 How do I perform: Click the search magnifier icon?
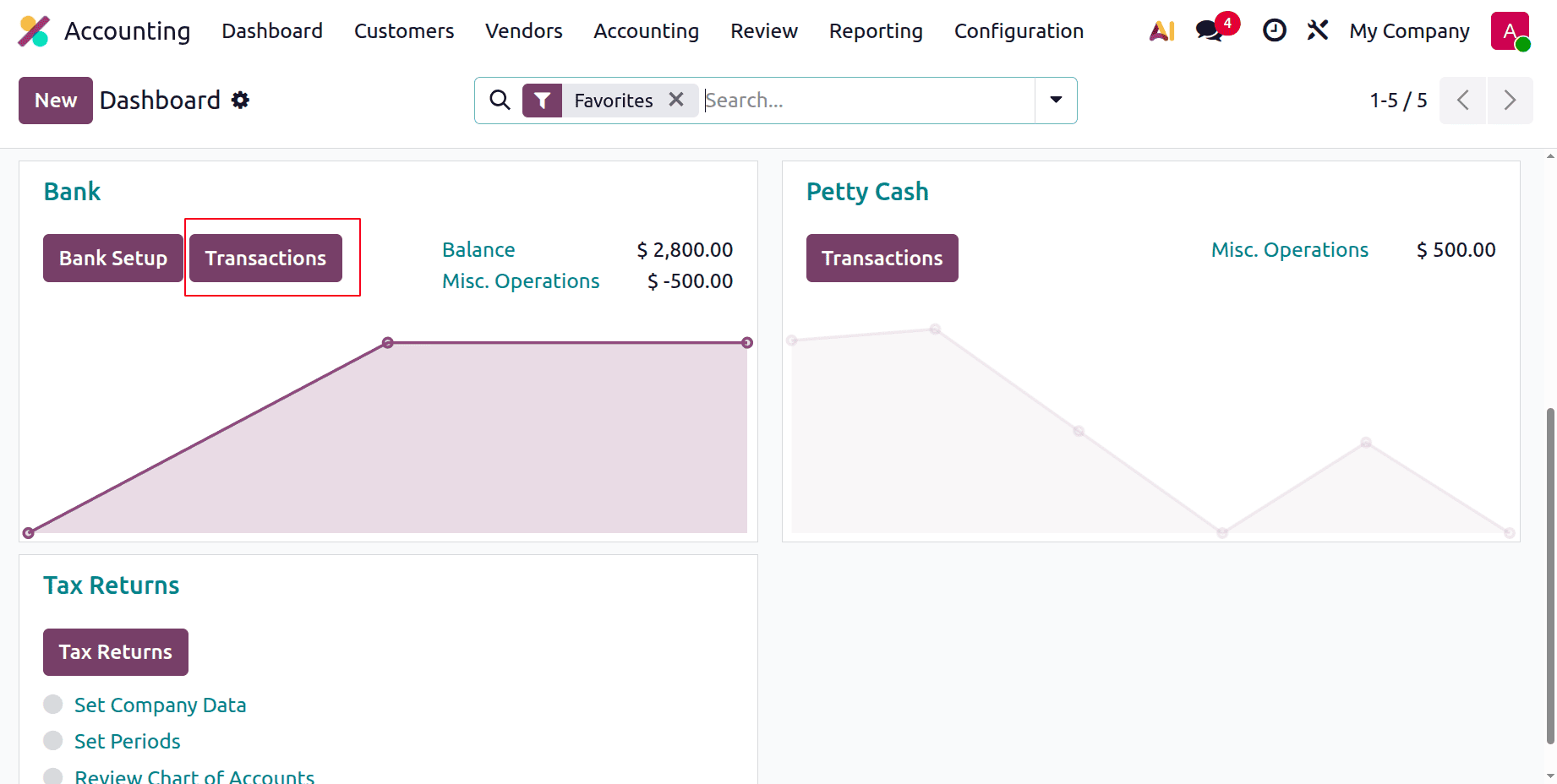(x=500, y=101)
